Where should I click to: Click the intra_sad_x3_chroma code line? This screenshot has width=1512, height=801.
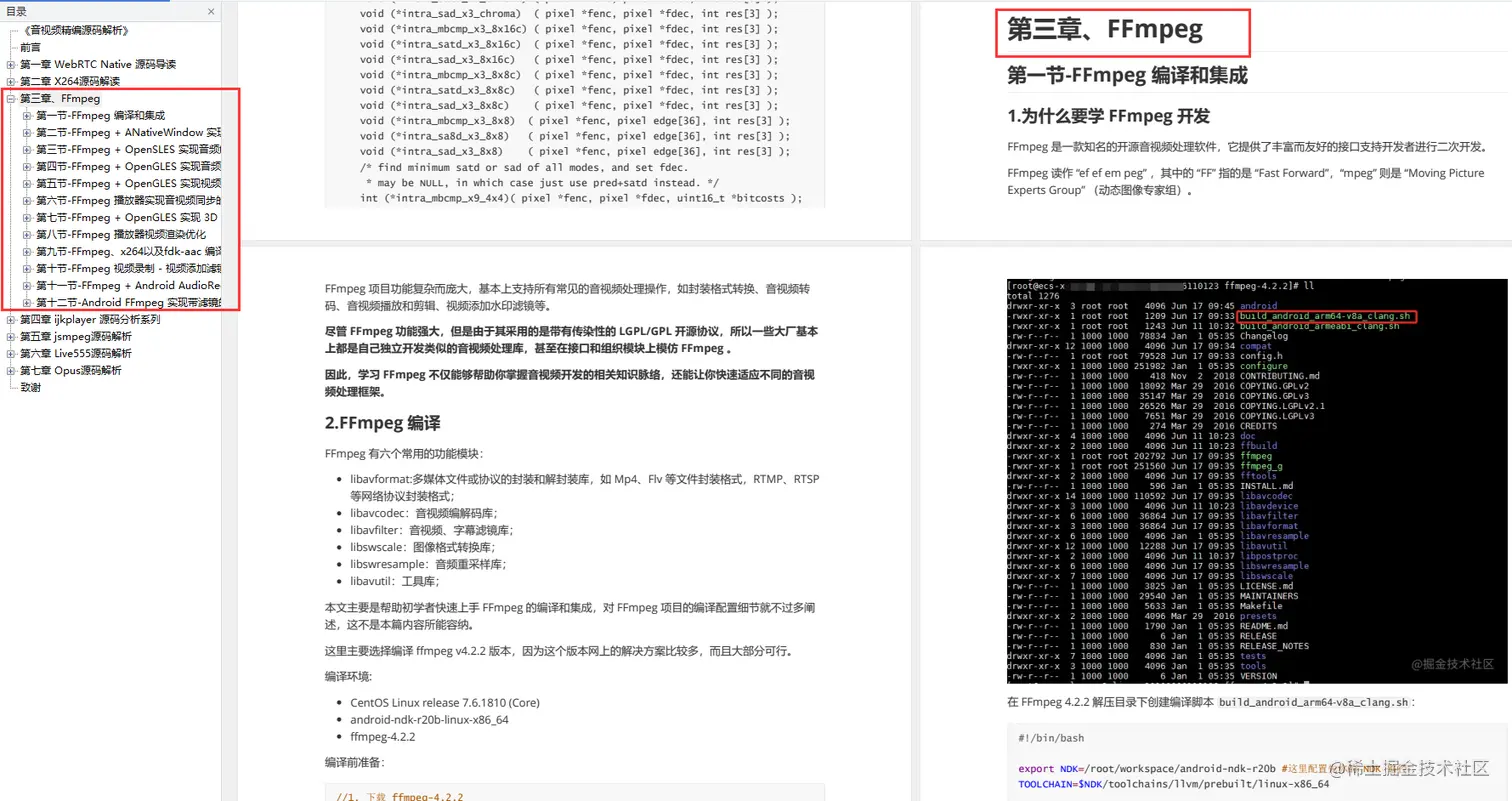click(x=568, y=13)
